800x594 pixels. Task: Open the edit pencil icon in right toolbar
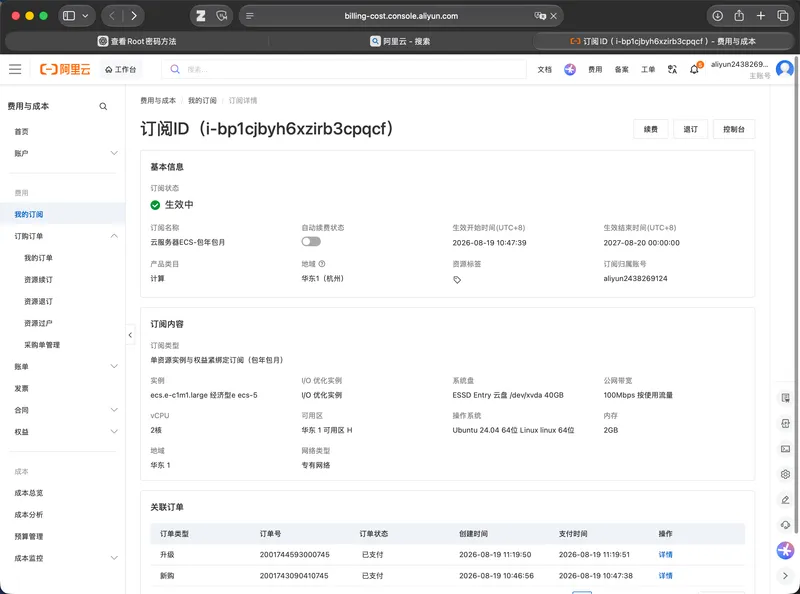(785, 500)
